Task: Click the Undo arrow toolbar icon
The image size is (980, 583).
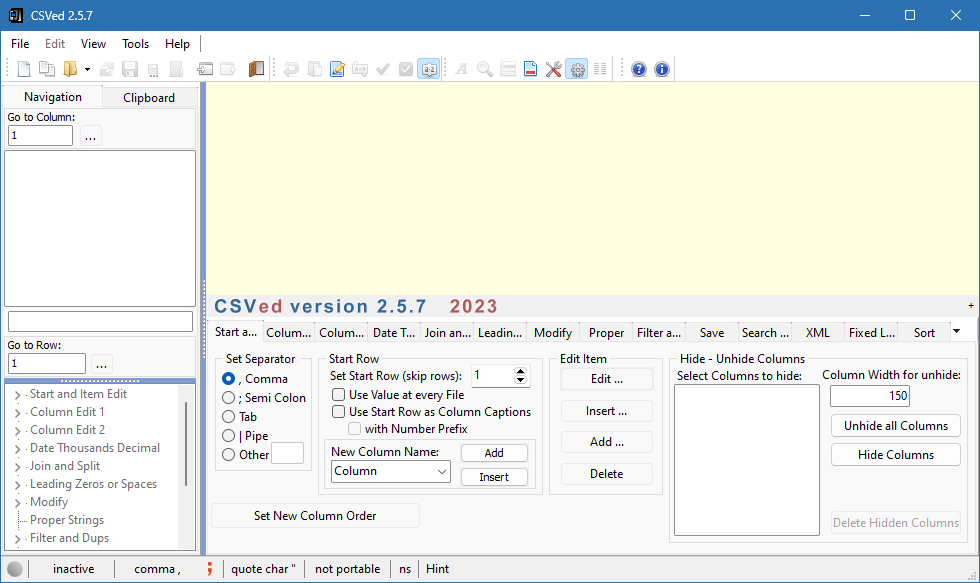Action: (291, 69)
